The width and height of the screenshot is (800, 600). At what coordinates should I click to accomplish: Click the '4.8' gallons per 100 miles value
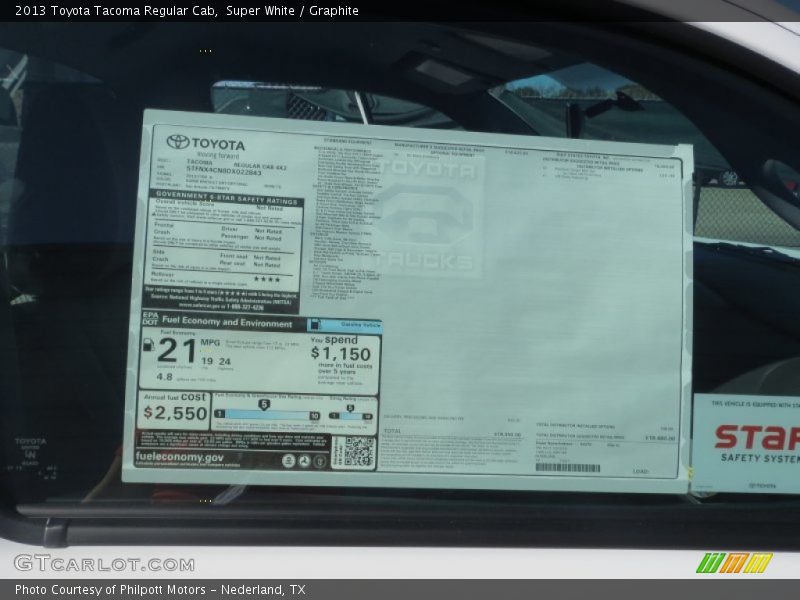pyautogui.click(x=164, y=377)
